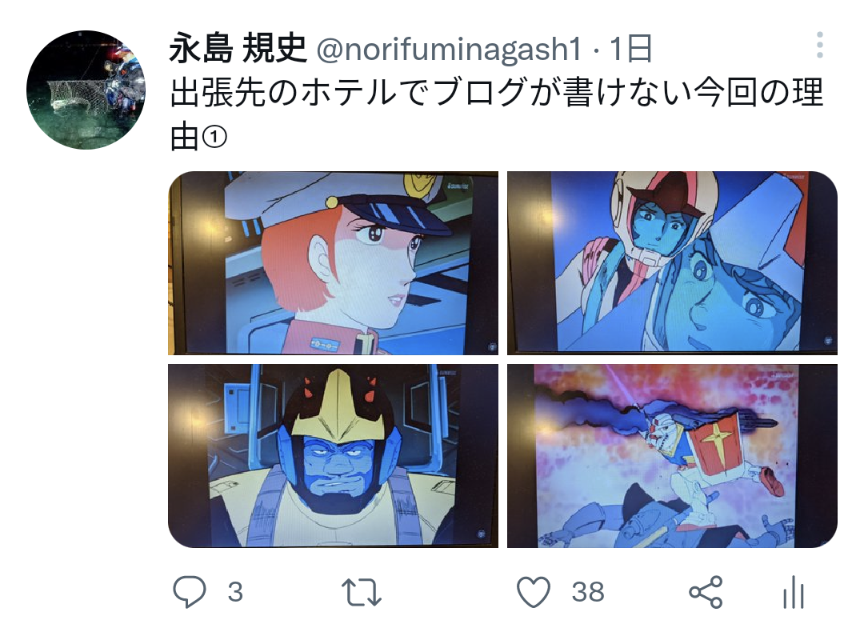The height and width of the screenshot is (629, 864).
Task: Visit the @norifuminagash1 handle link
Action: (449, 48)
